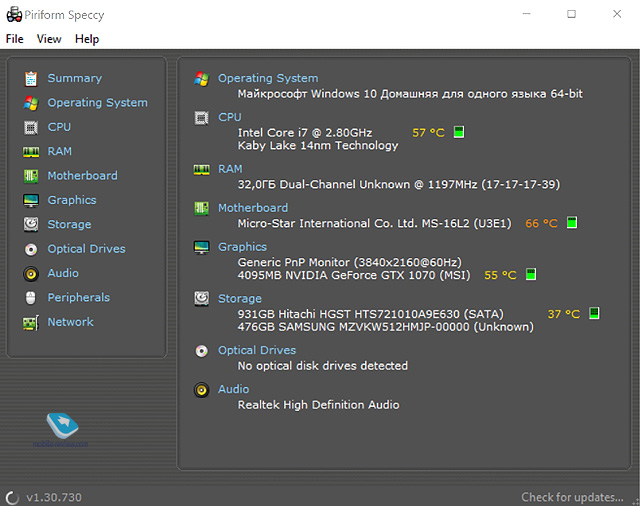Screen dimensions: 640x506
Task: Click the Hitachi HGST drive line
Action: pyautogui.click(x=371, y=314)
